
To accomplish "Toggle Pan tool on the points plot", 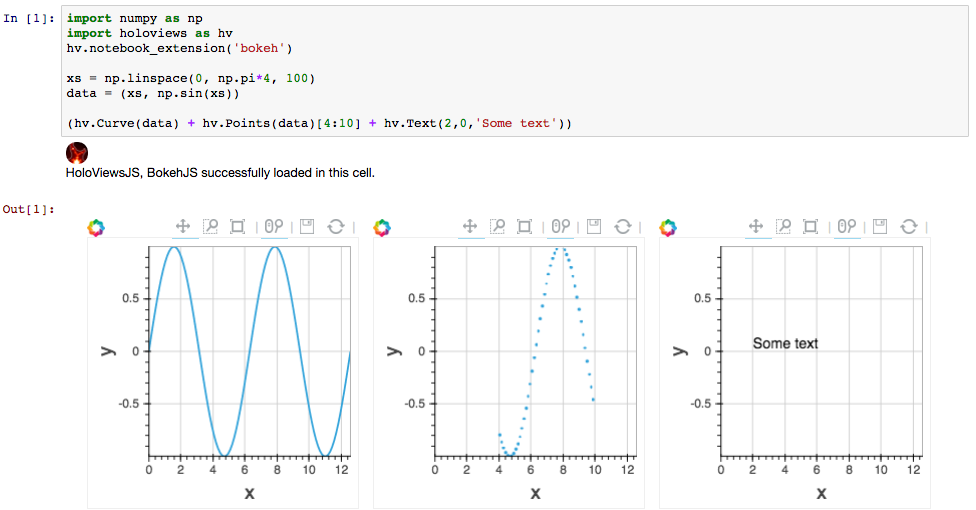I will (470, 227).
